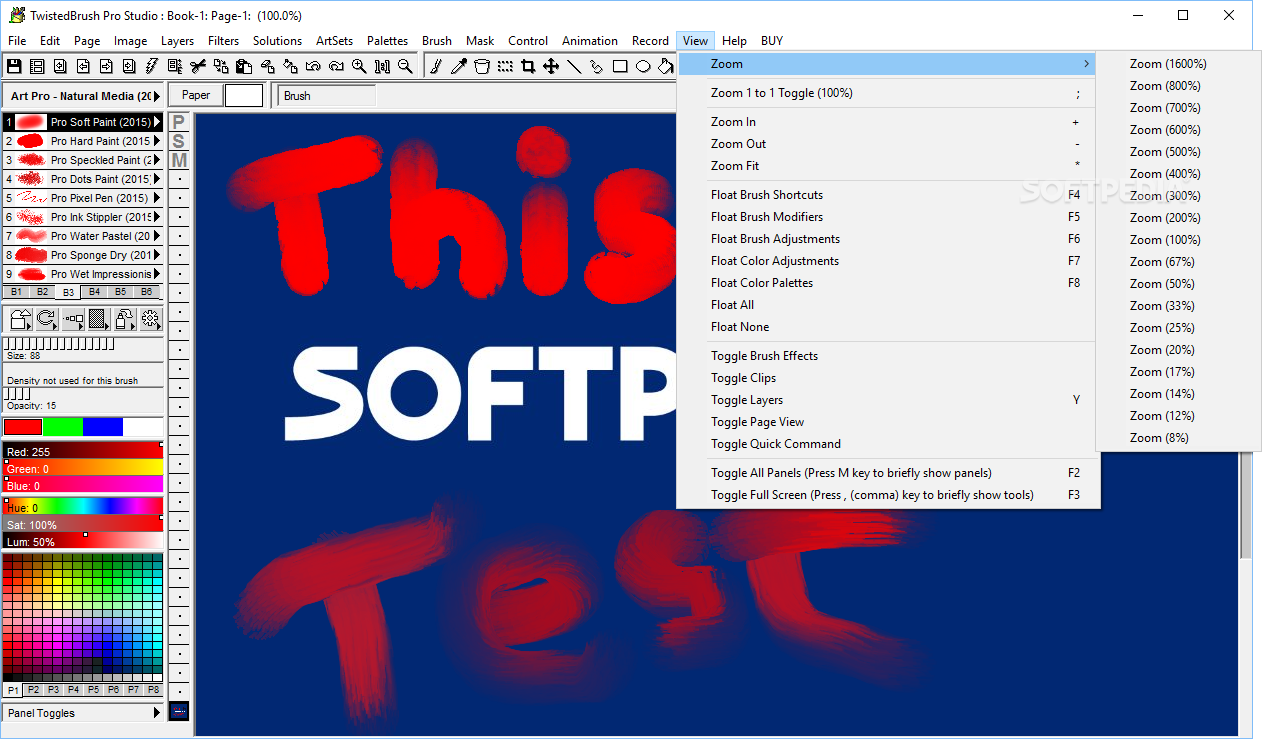The width and height of the screenshot is (1262, 739).
Task: Click the Paper button
Action: click(x=195, y=95)
